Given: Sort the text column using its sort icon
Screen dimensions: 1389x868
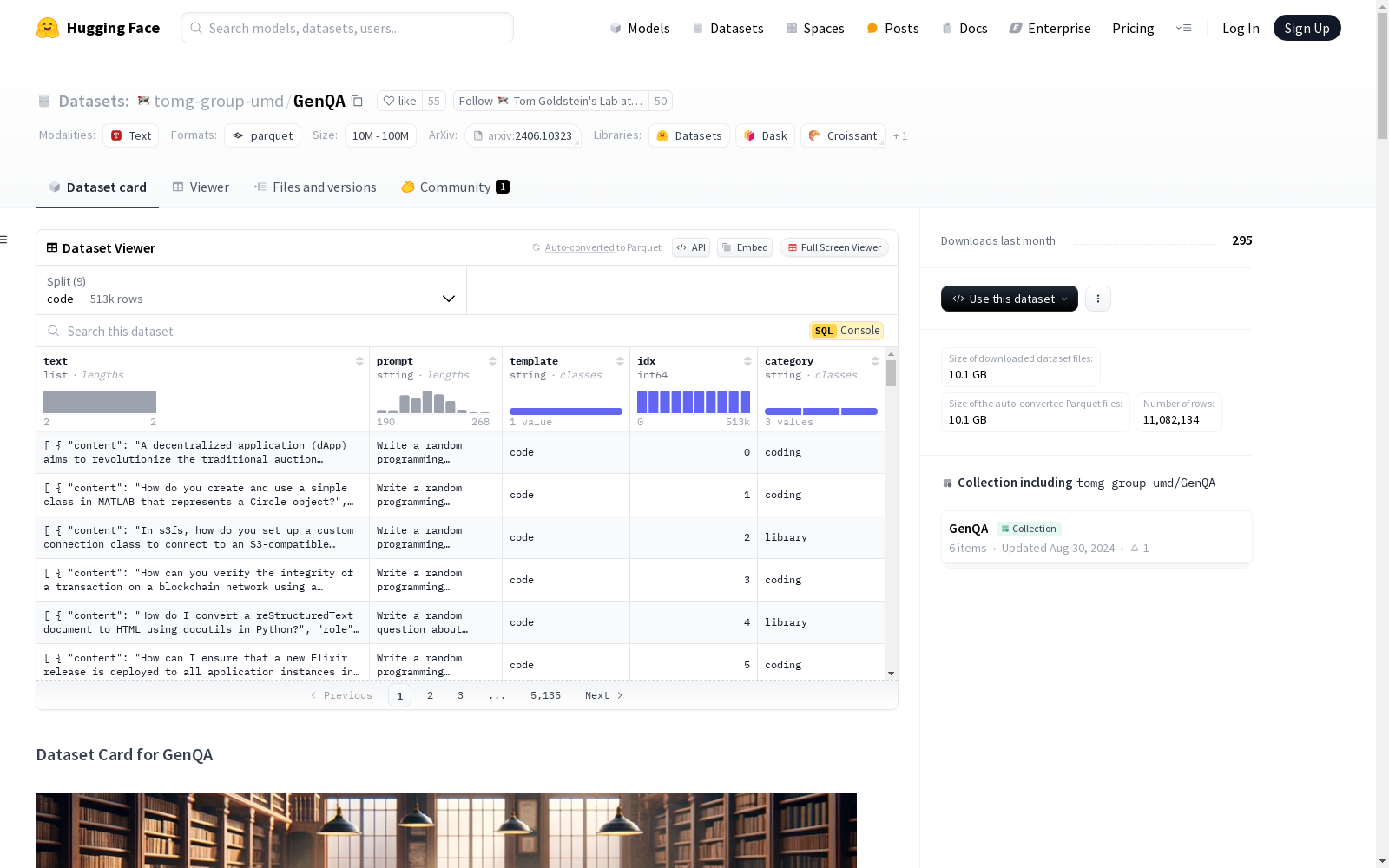Looking at the screenshot, I should point(359,361).
